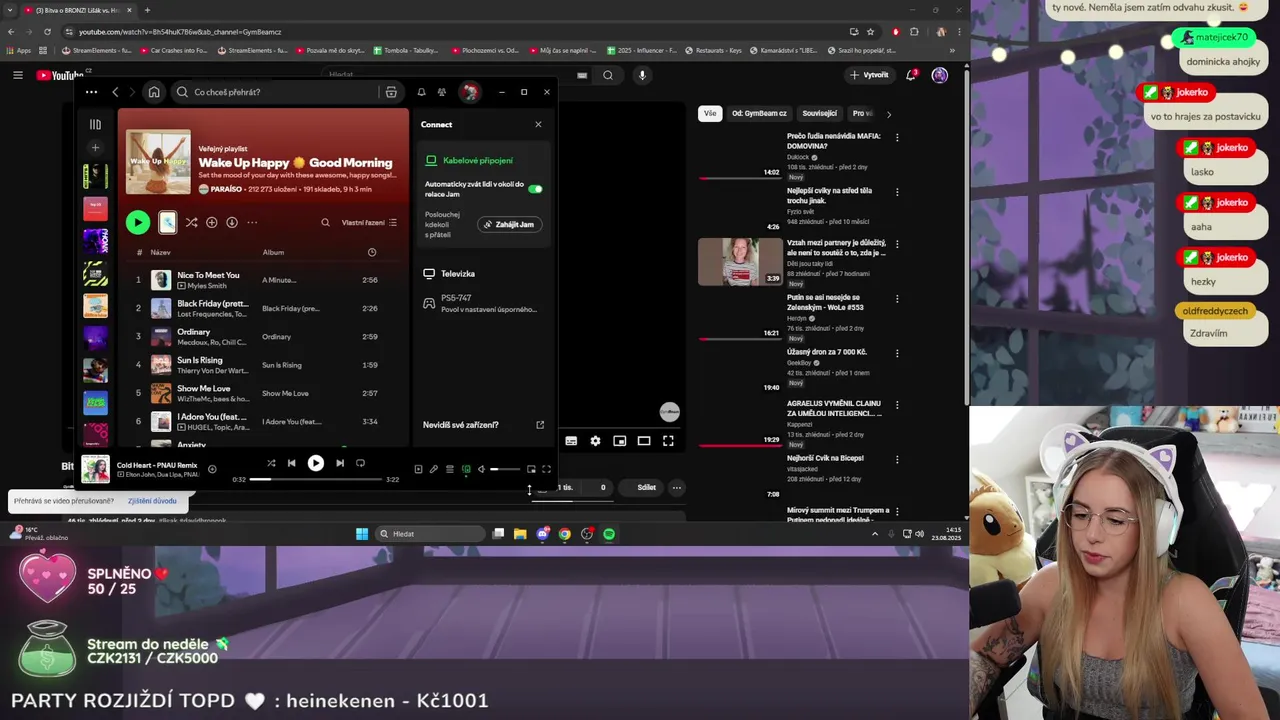Open Vlastní řazení sort dropdown
Image resolution: width=1280 pixels, height=720 pixels.
coord(369,223)
